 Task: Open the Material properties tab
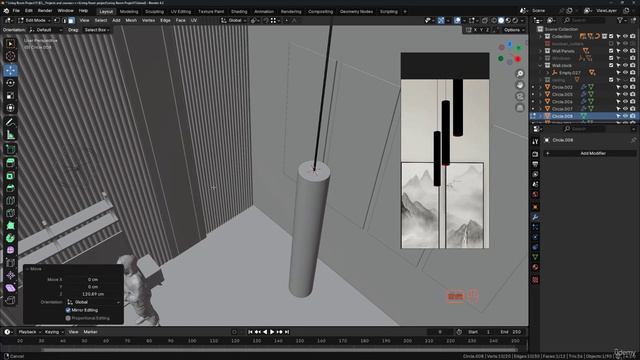pyautogui.click(x=535, y=267)
